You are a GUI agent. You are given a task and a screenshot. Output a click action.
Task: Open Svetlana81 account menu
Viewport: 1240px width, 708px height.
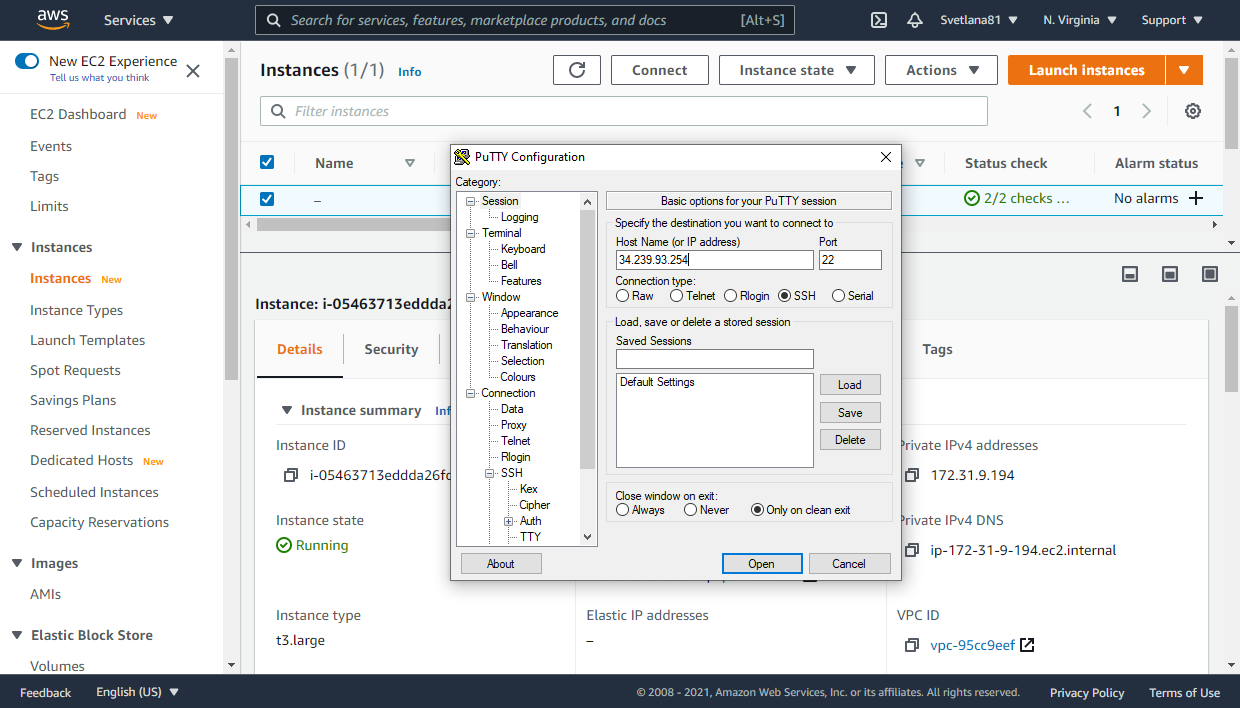[x=979, y=20]
